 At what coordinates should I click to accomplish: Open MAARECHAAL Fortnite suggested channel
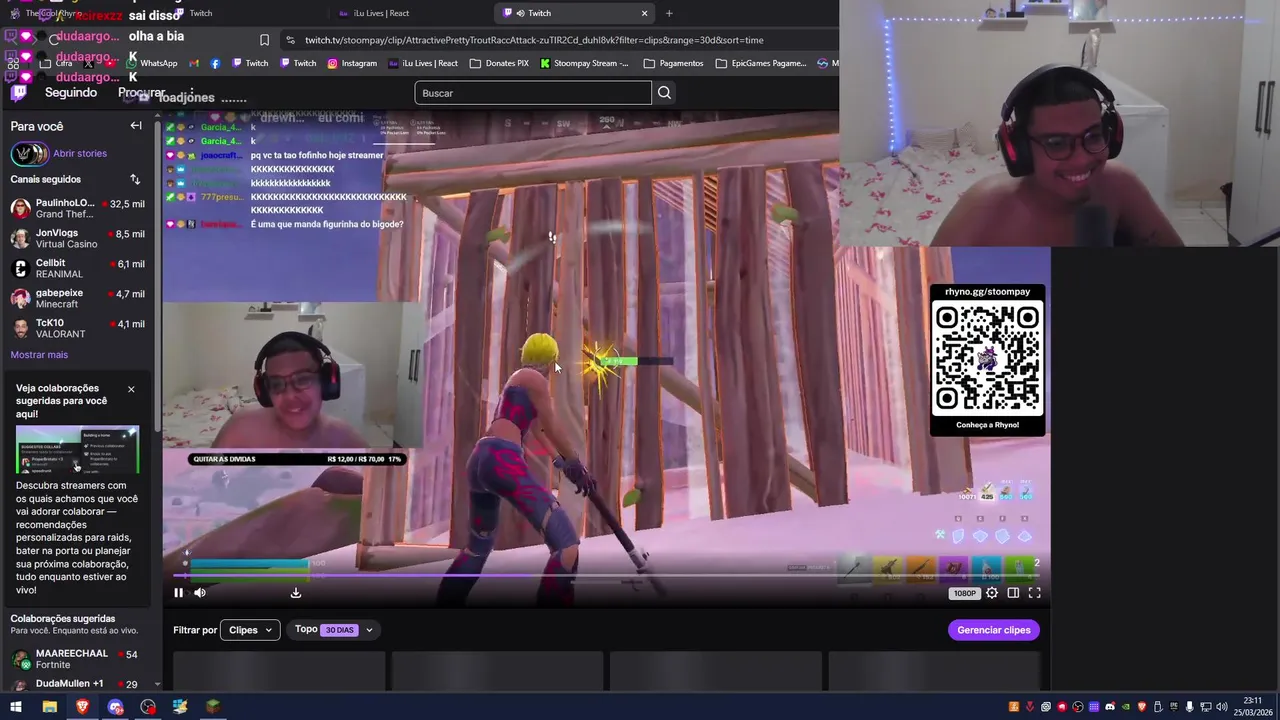click(77, 659)
